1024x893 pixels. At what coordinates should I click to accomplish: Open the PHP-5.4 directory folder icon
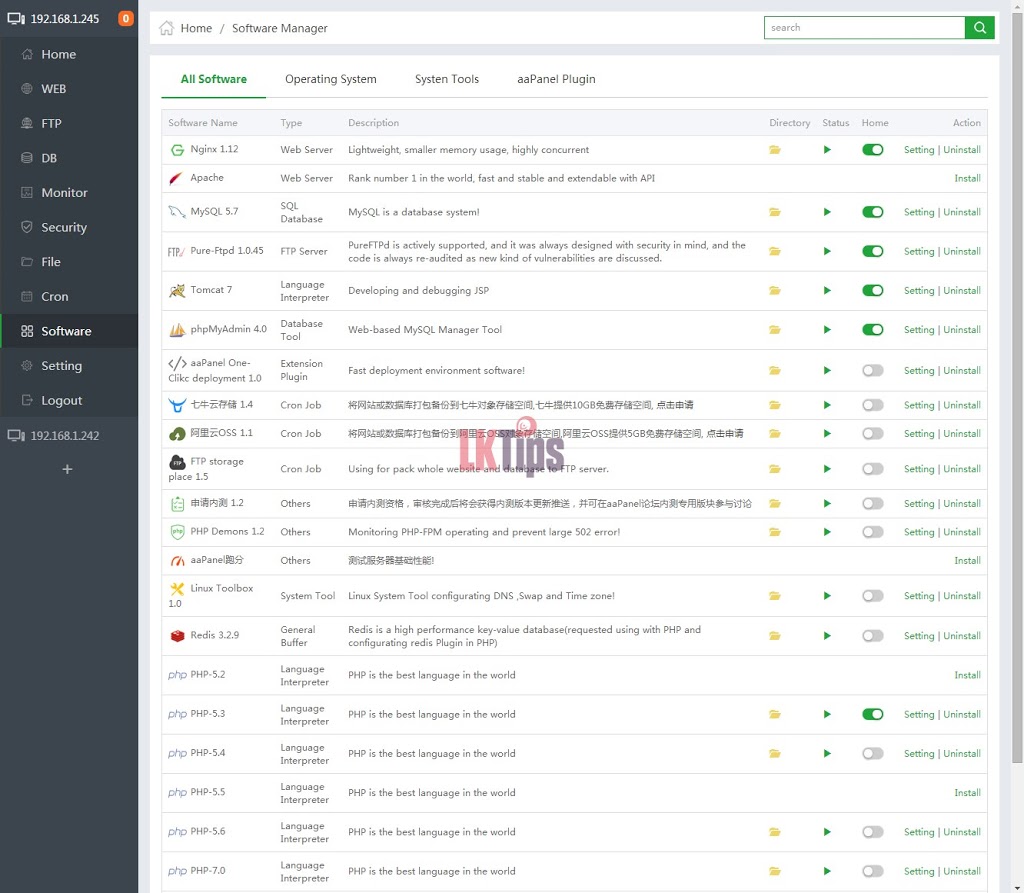[775, 753]
